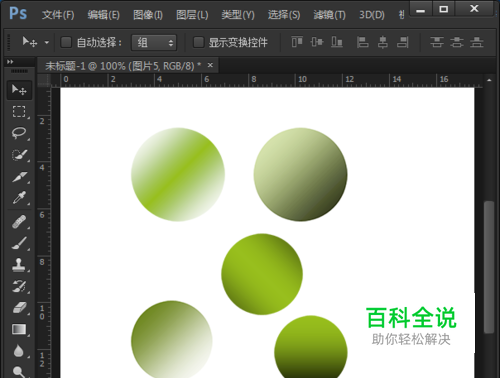Click Distribute vertical centers icon
The image size is (500, 378).
(x=457, y=42)
